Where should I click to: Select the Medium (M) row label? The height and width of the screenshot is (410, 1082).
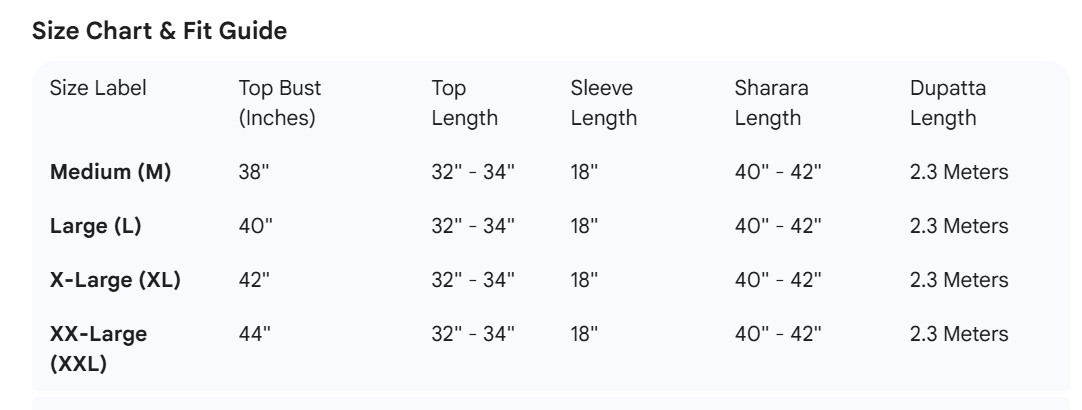[x=111, y=172]
